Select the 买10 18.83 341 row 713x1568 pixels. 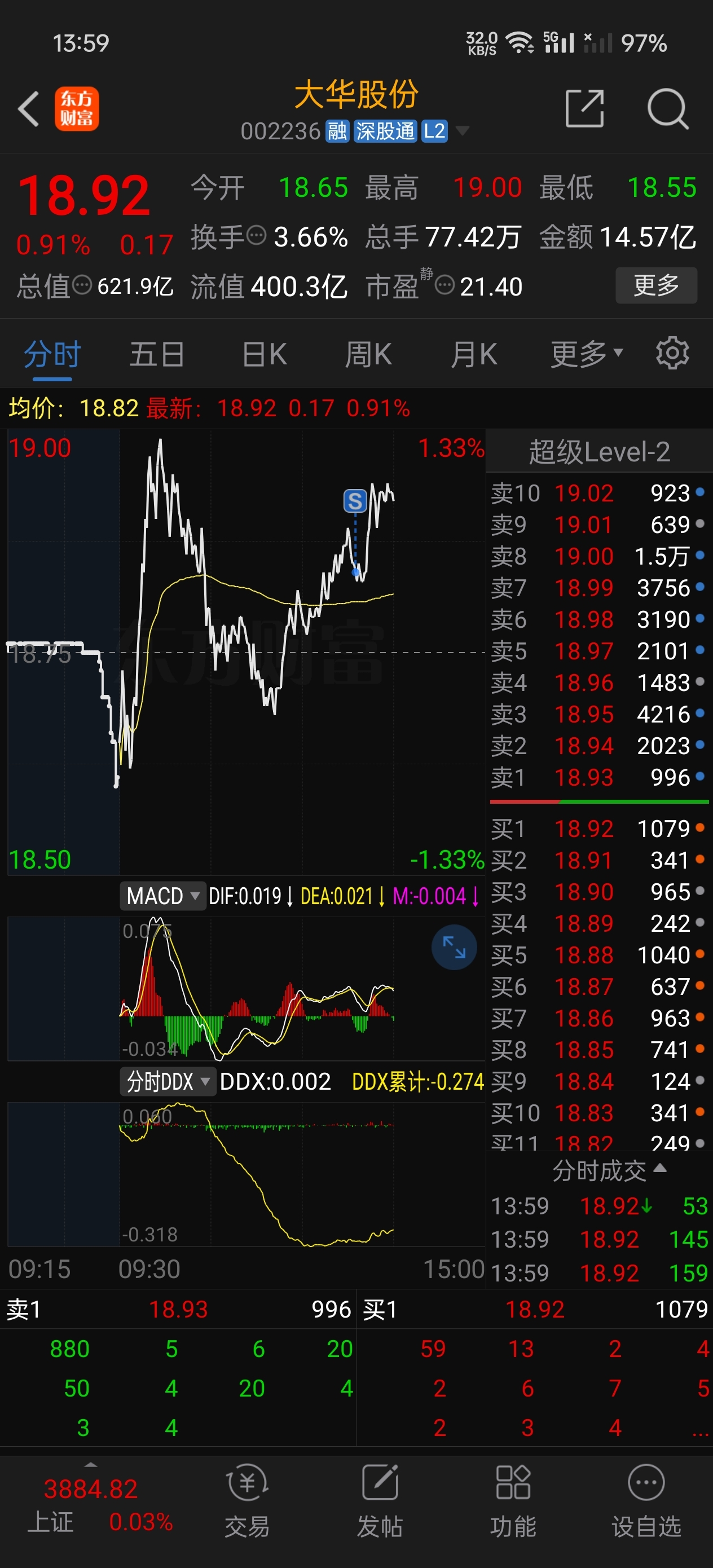coord(598,1113)
